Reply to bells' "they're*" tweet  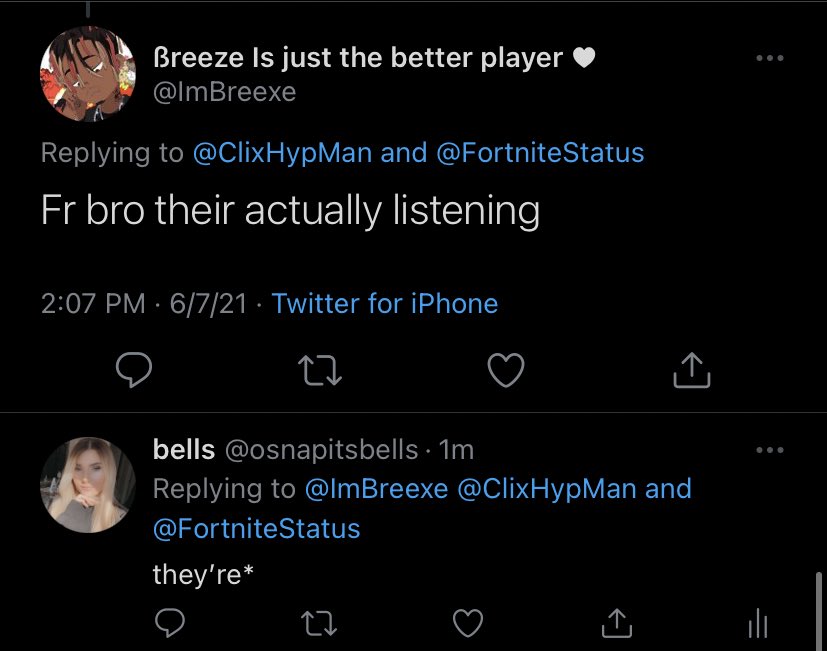[168, 624]
